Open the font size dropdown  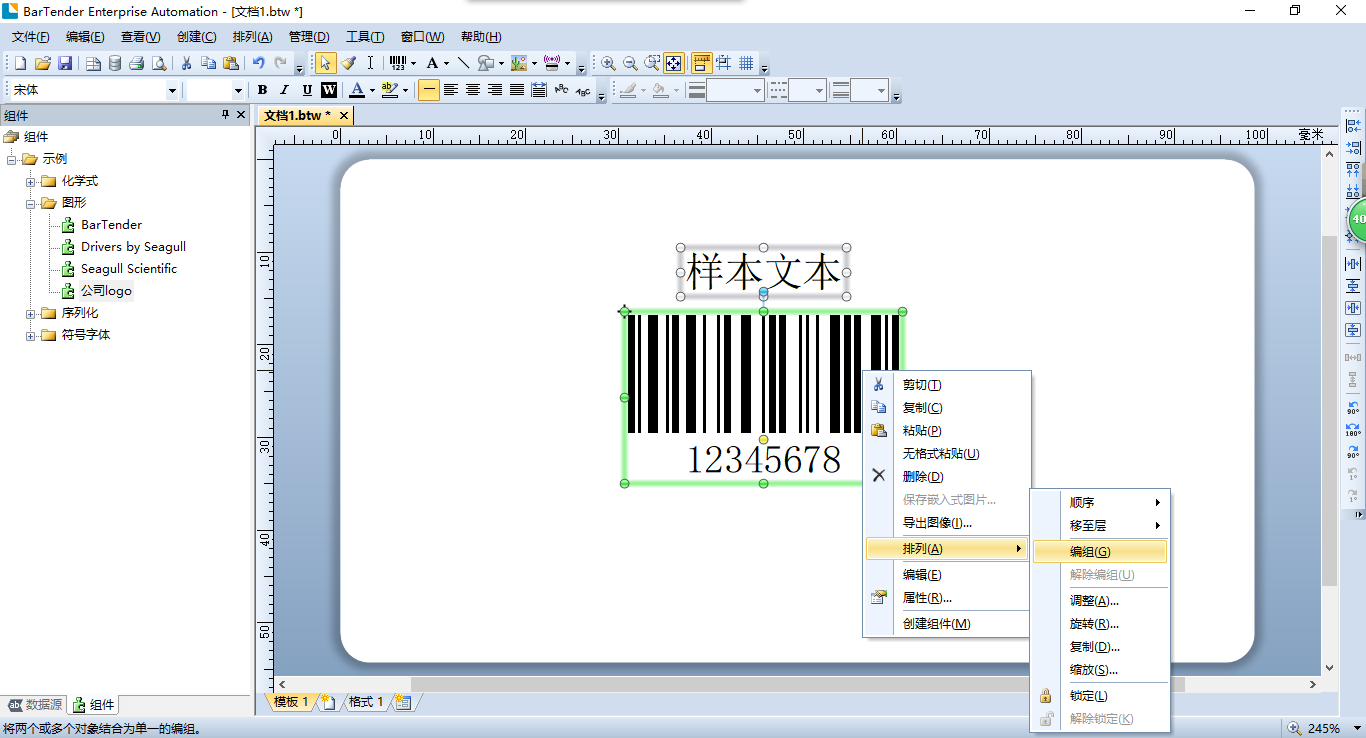238,90
